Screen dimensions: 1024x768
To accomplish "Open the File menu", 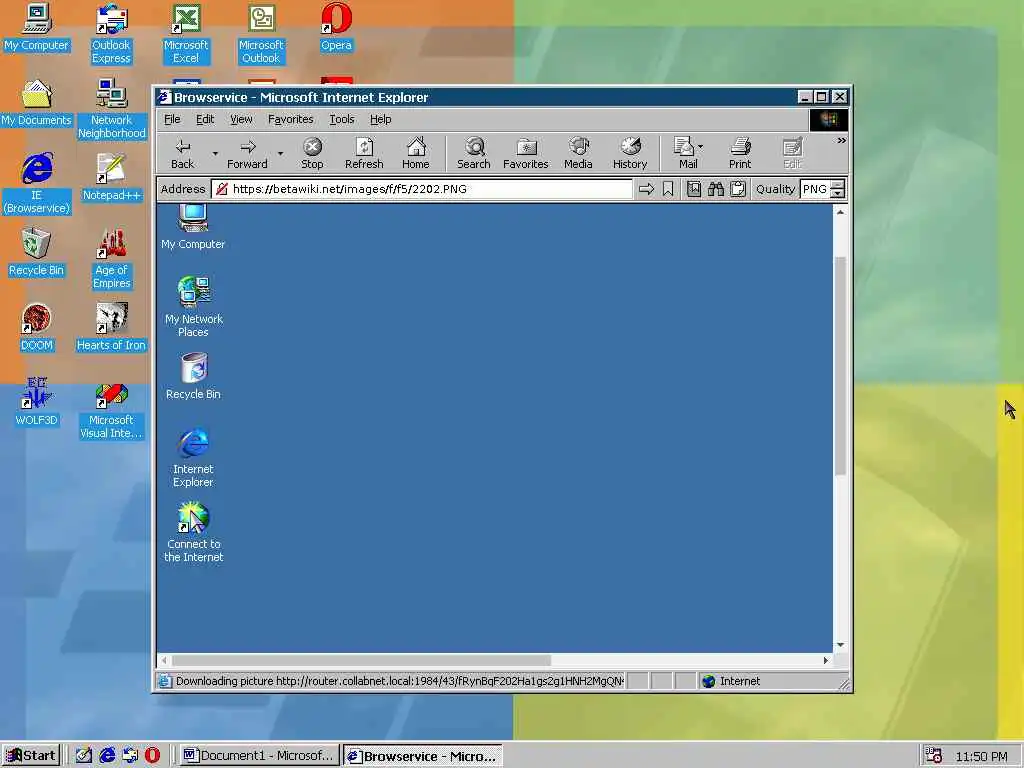I will 172,120.
